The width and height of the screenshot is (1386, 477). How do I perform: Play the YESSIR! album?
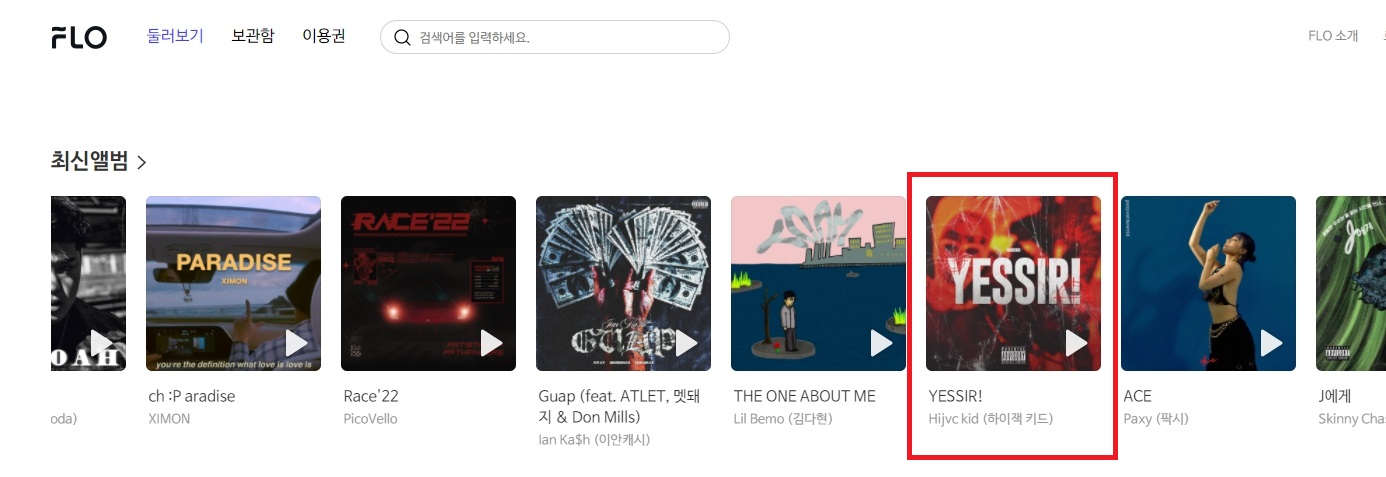coord(1077,343)
